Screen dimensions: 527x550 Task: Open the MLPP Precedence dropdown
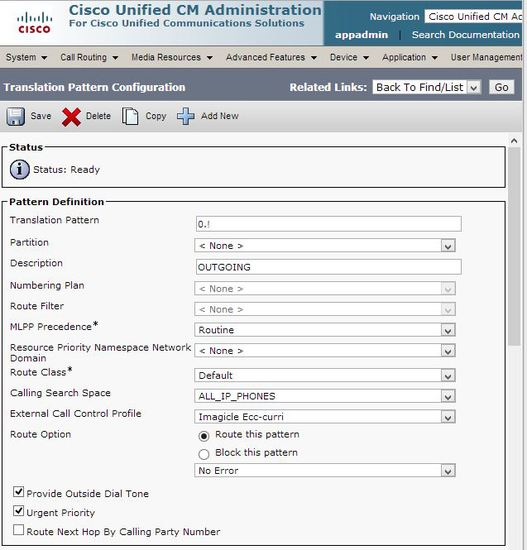click(x=325, y=330)
